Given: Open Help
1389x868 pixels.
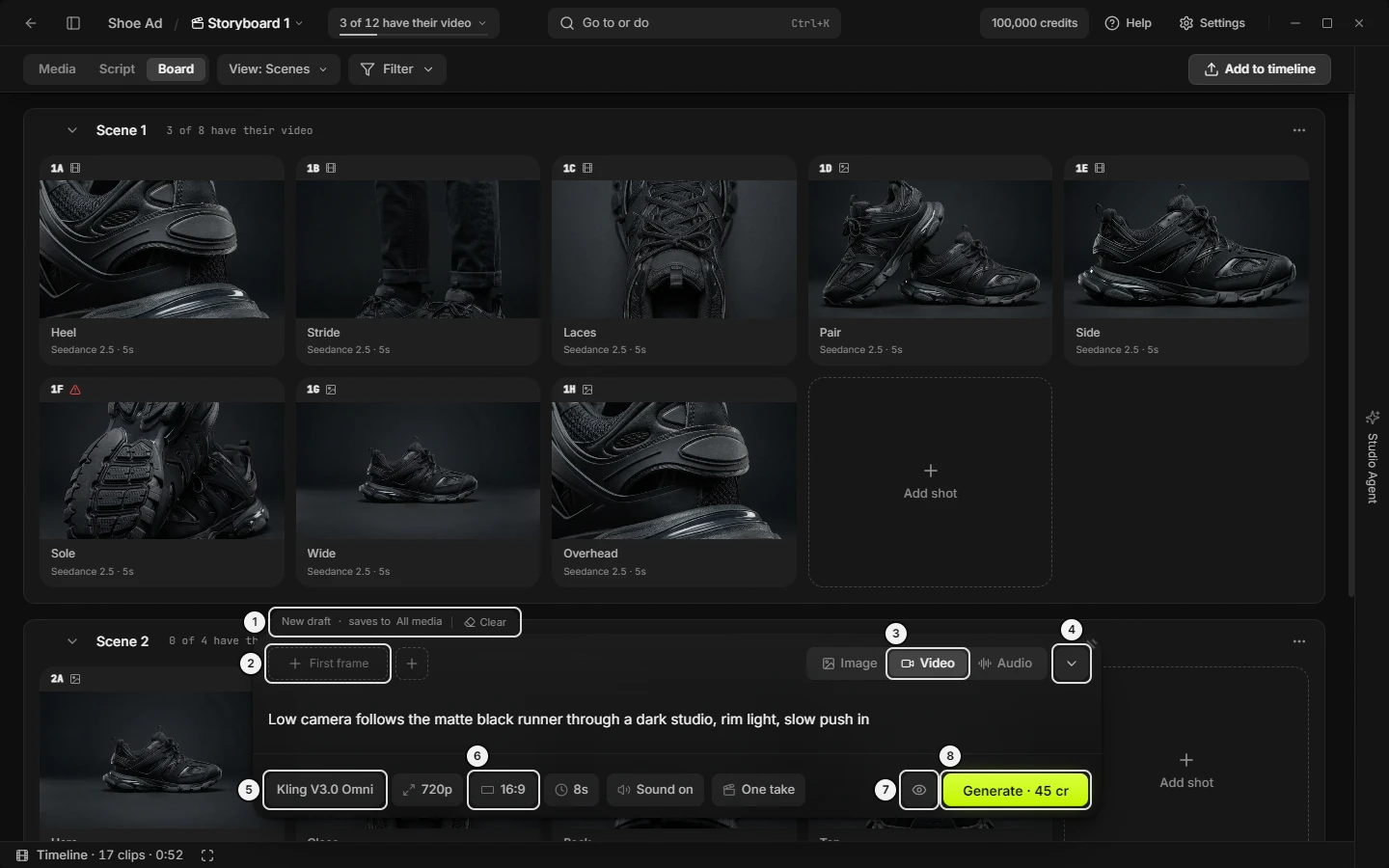Looking at the screenshot, I should [x=1129, y=23].
